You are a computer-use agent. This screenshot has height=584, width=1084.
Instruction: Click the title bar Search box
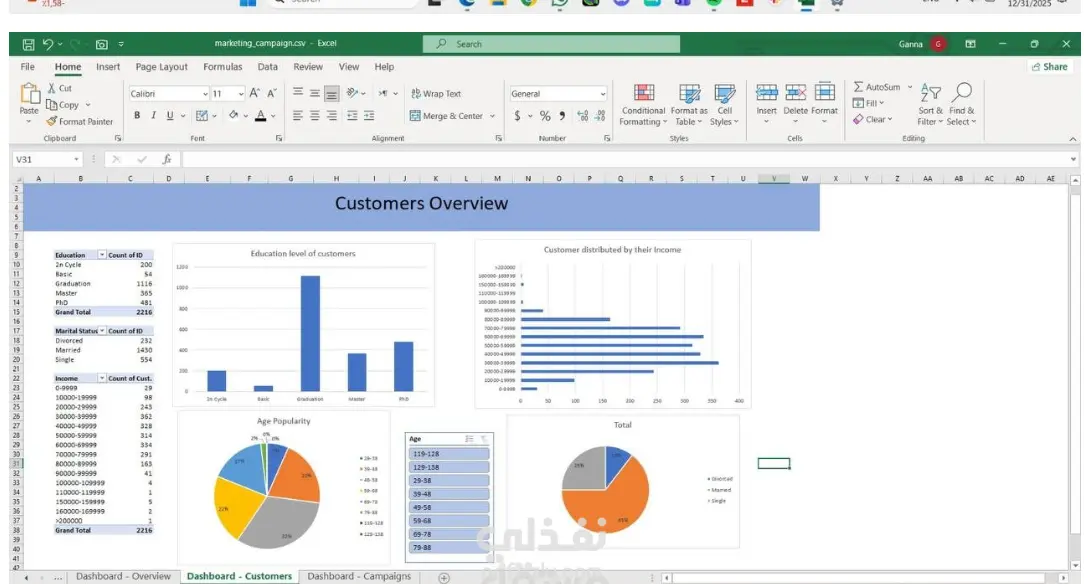[x=551, y=44]
